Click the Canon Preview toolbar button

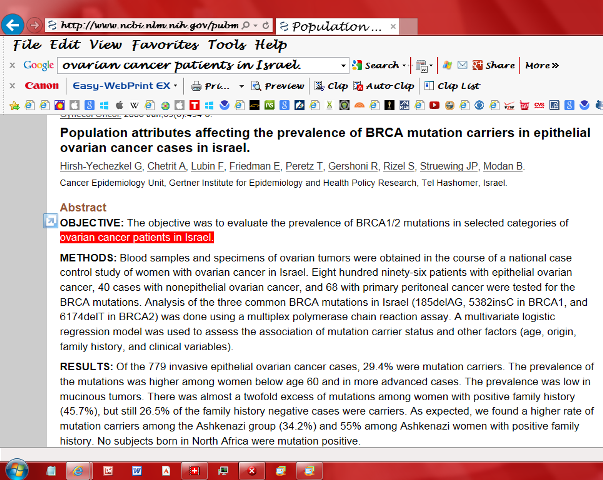pos(278,86)
